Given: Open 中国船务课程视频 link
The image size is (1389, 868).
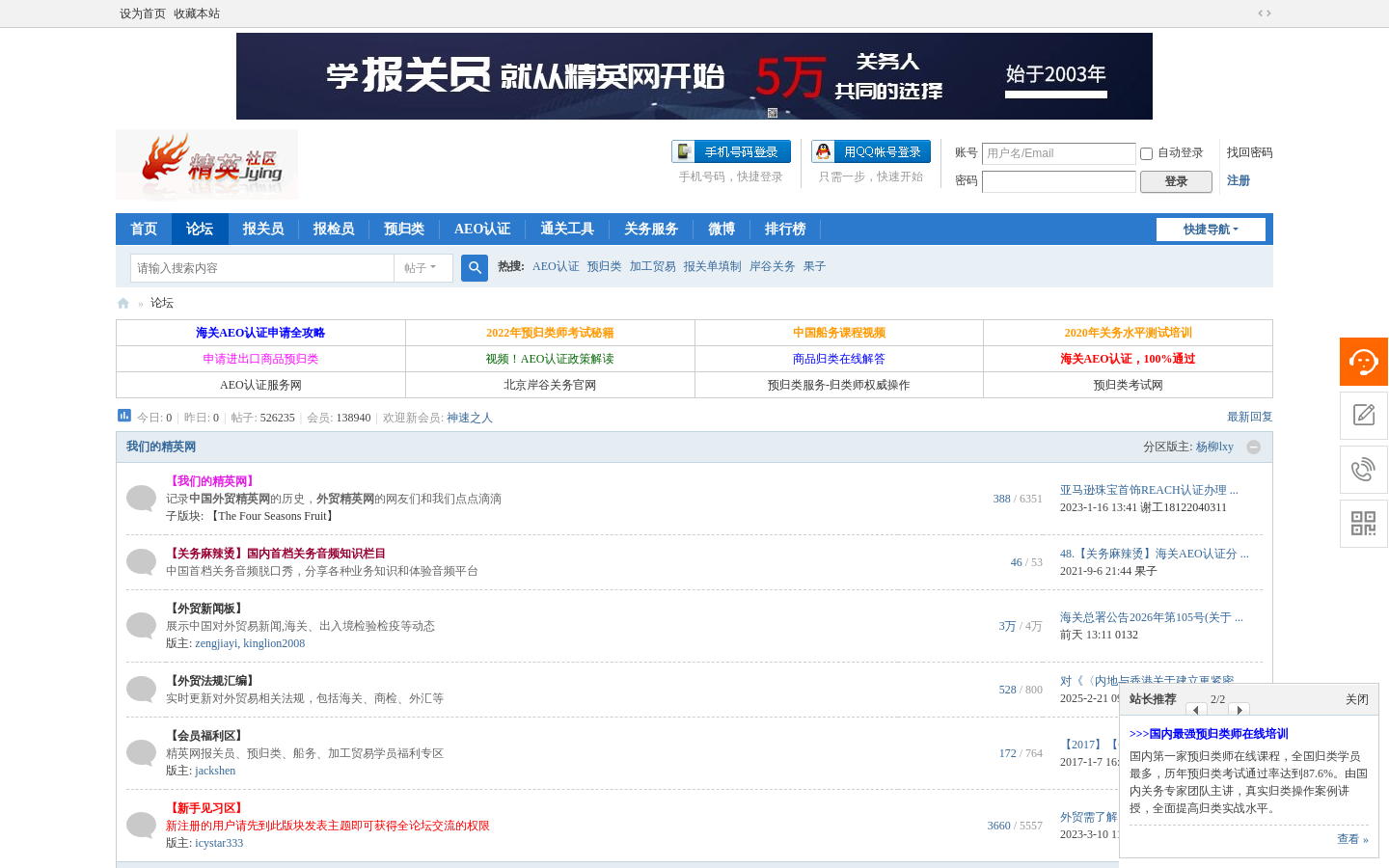Looking at the screenshot, I should (x=839, y=333).
